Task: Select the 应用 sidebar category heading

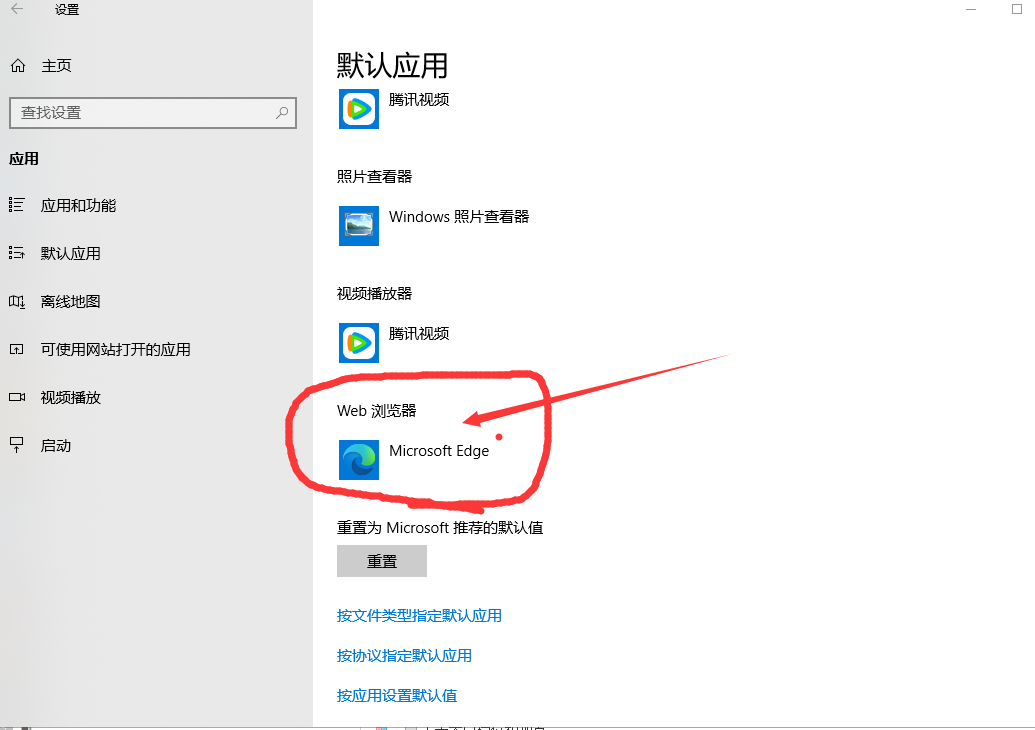Action: pos(24,158)
